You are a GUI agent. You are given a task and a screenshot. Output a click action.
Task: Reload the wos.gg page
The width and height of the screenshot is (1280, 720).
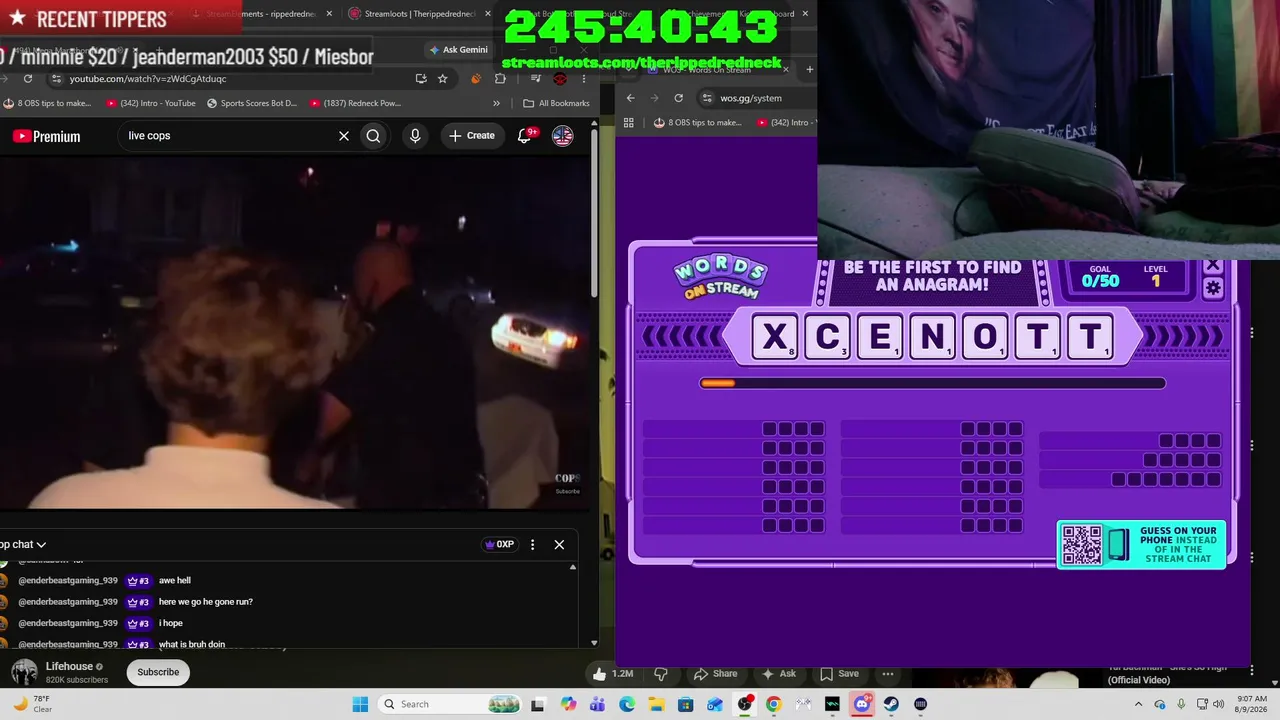pyautogui.click(x=679, y=98)
